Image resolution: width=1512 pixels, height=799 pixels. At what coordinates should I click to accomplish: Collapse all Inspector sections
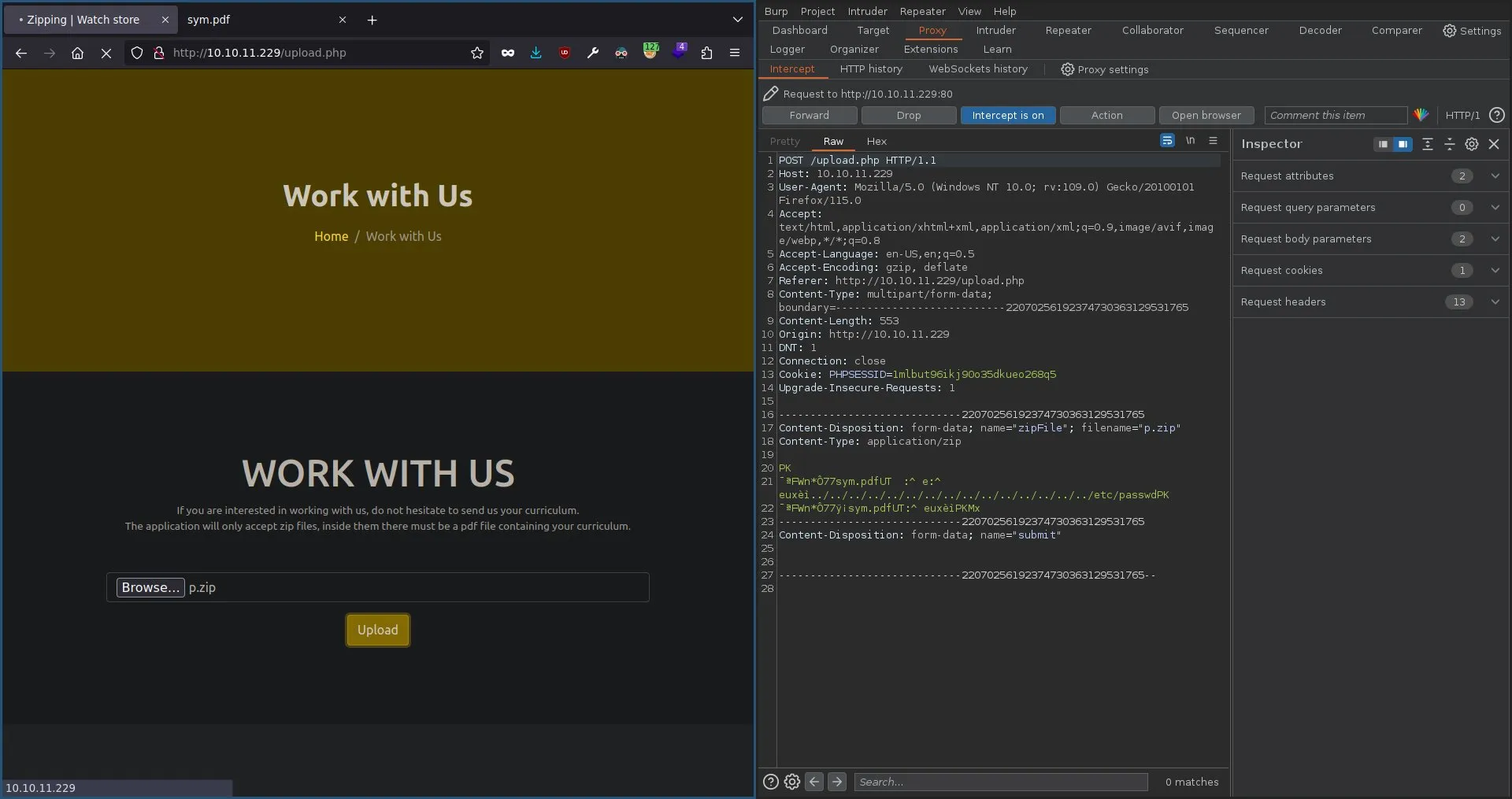[x=1450, y=144]
